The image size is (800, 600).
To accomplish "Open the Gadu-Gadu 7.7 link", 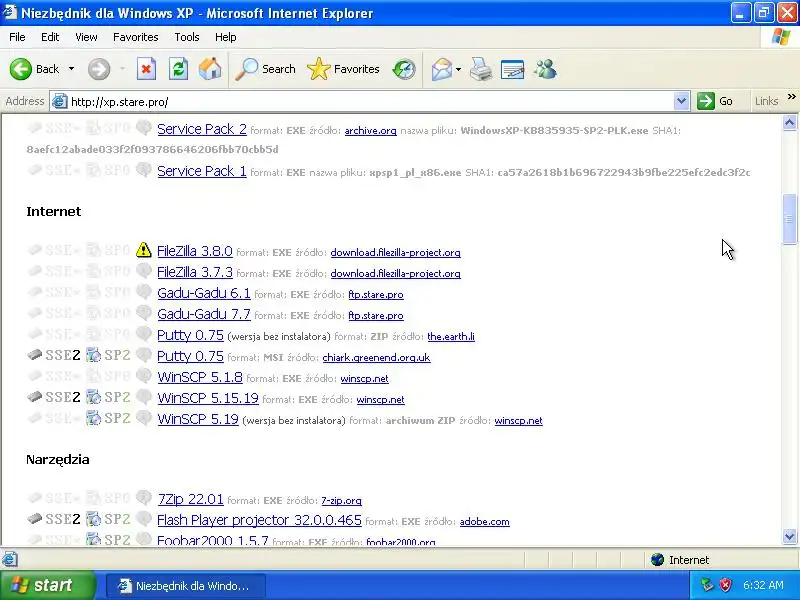I will (204, 314).
